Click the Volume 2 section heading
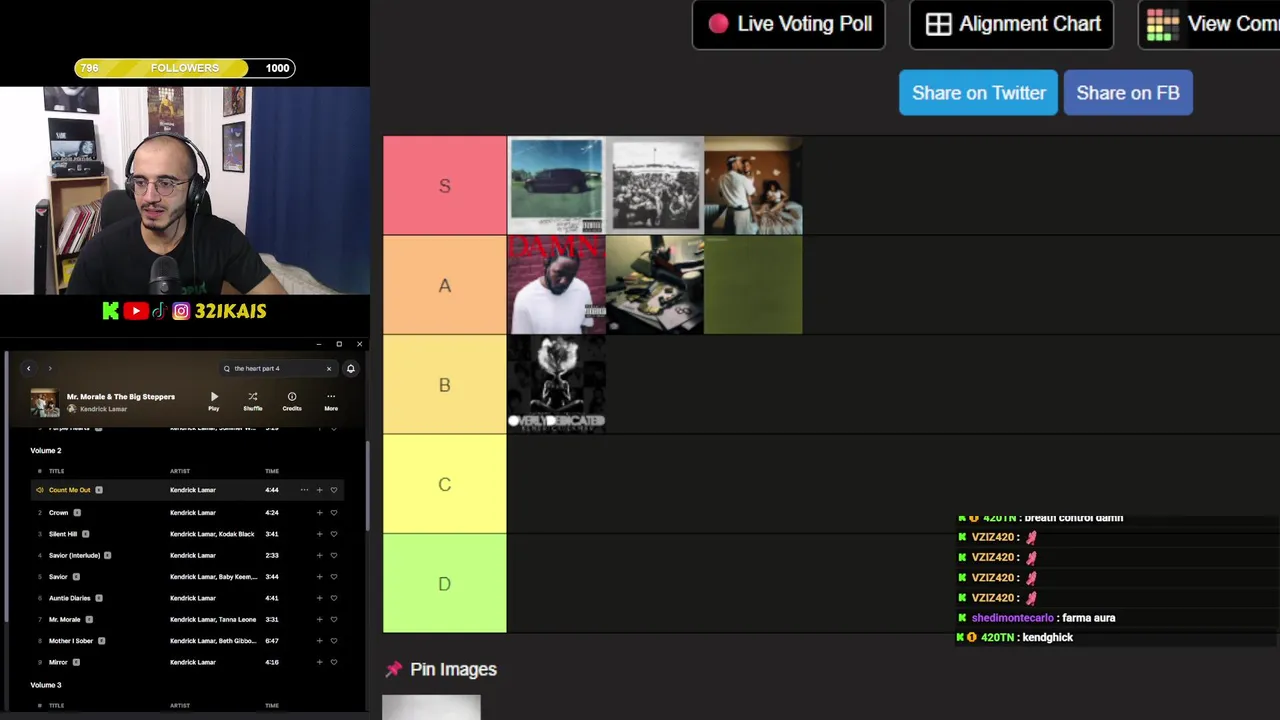The width and height of the screenshot is (1280, 720). tap(46, 451)
